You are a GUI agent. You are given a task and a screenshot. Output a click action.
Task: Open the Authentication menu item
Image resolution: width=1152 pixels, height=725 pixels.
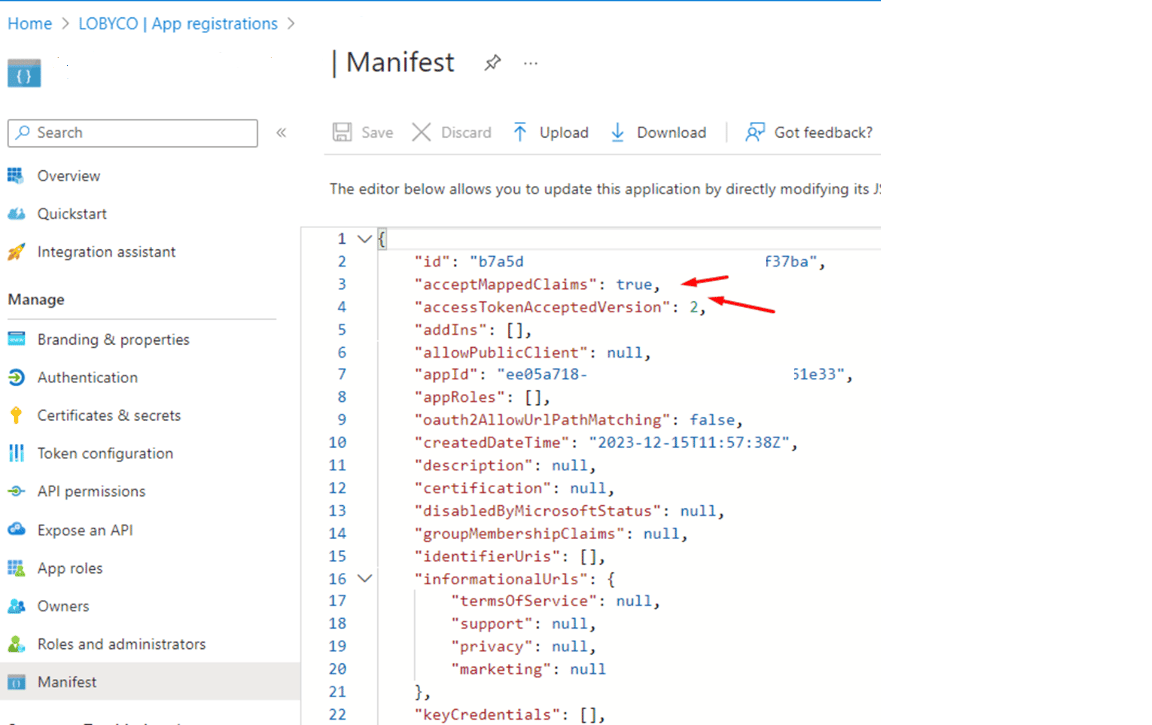(x=87, y=378)
